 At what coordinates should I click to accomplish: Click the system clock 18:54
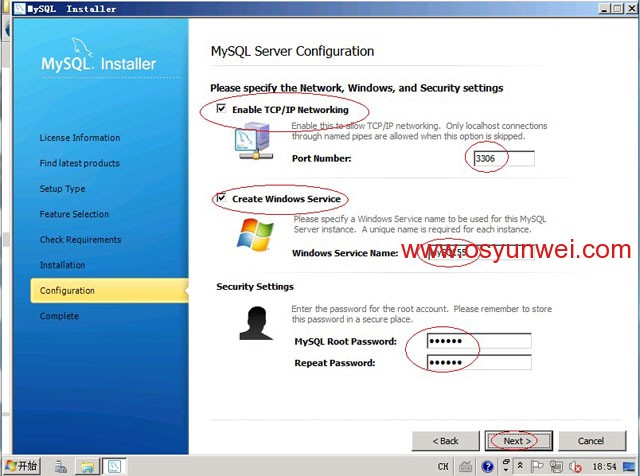tap(604, 466)
